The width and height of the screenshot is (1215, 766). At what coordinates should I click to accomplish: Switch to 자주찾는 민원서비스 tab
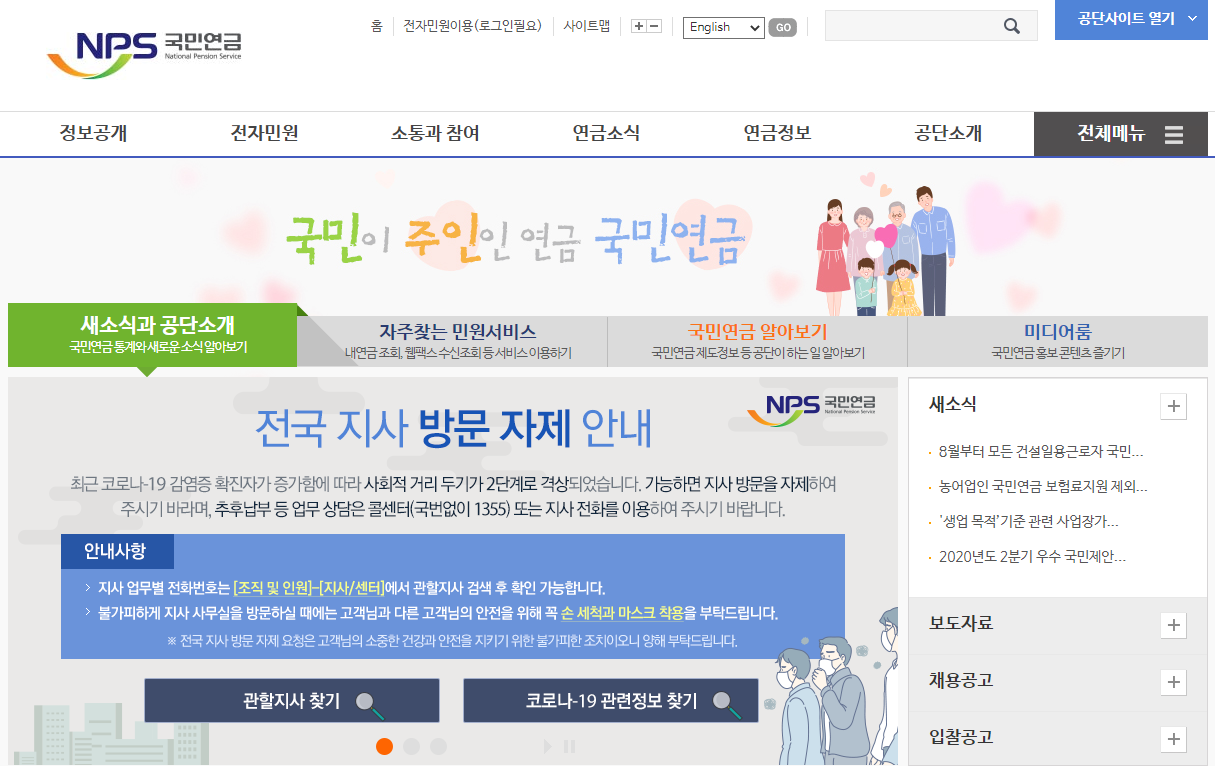tap(457, 342)
